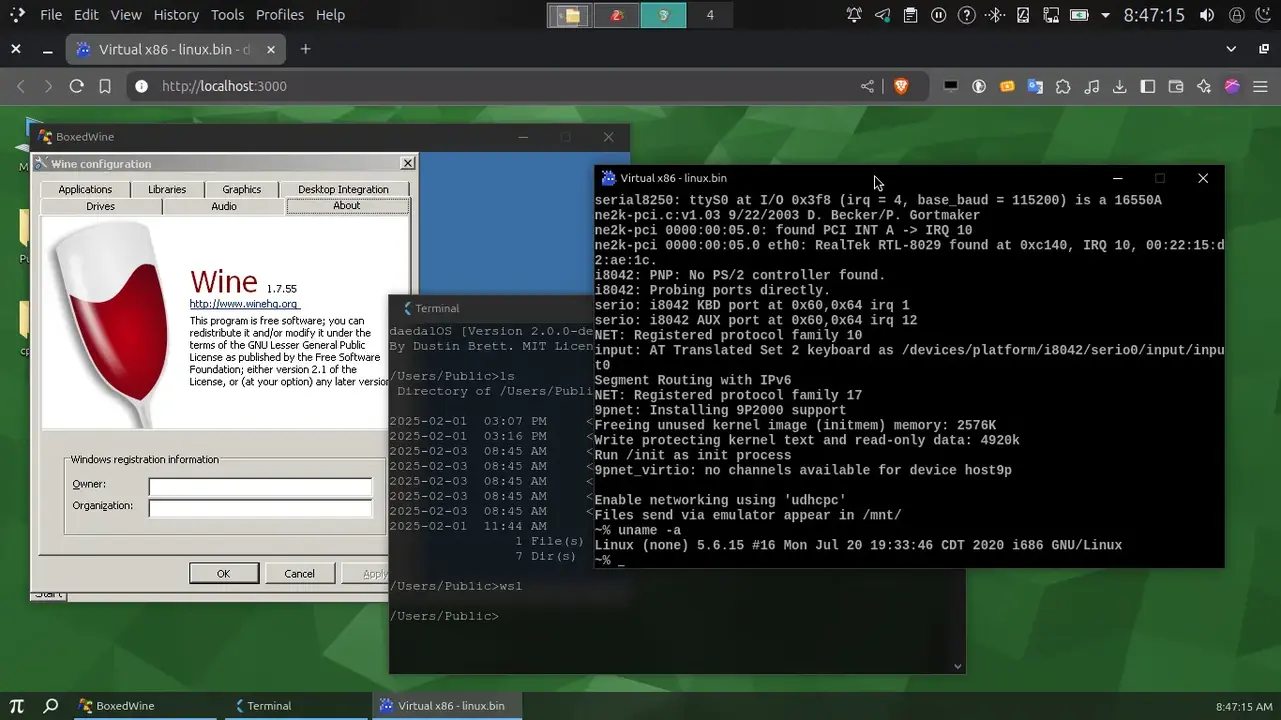Click the taskbar search magnifier icon
The image size is (1281, 720).
click(51, 706)
